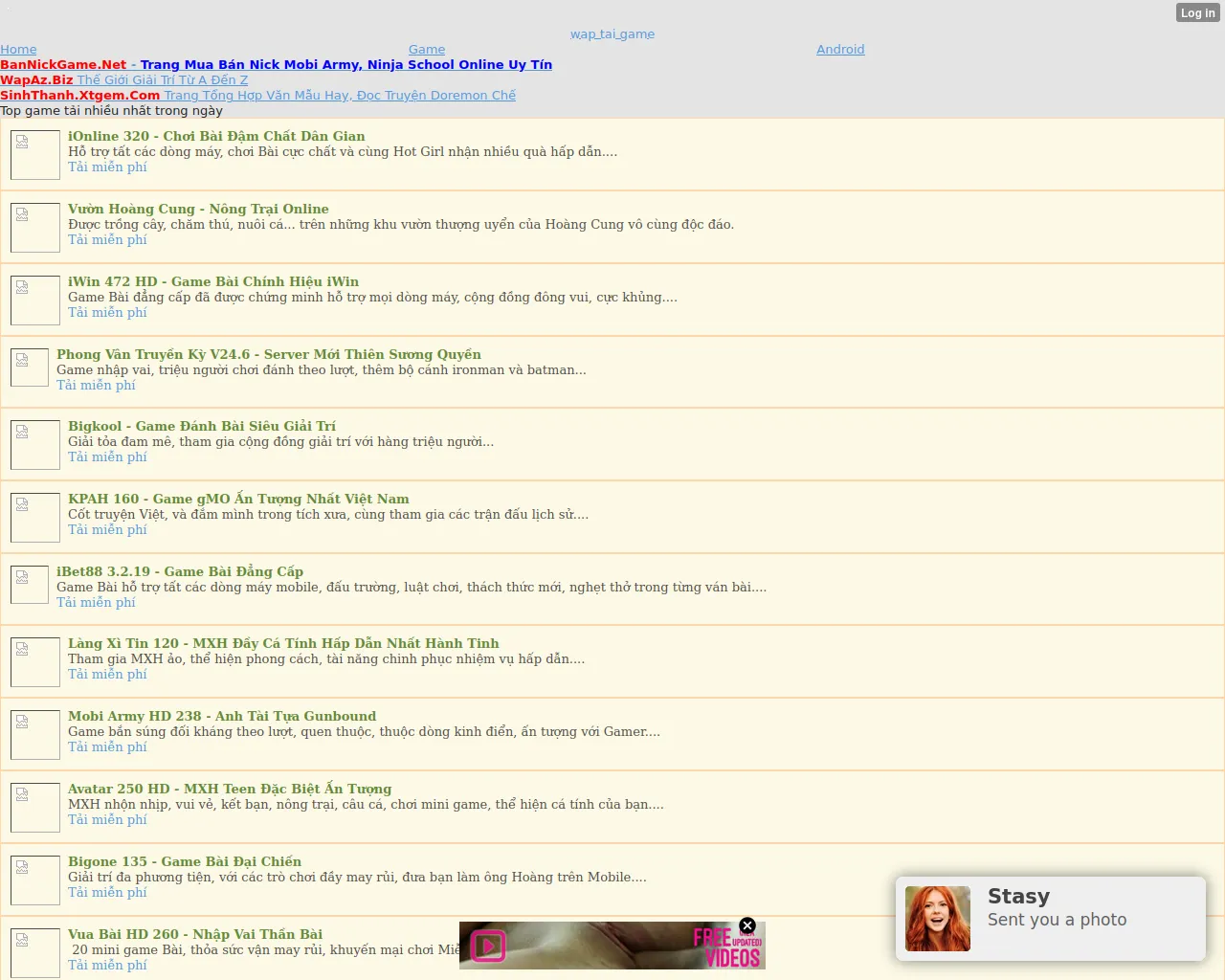The height and width of the screenshot is (980, 1225).
Task: Switch to the Game tab
Action: point(427,50)
